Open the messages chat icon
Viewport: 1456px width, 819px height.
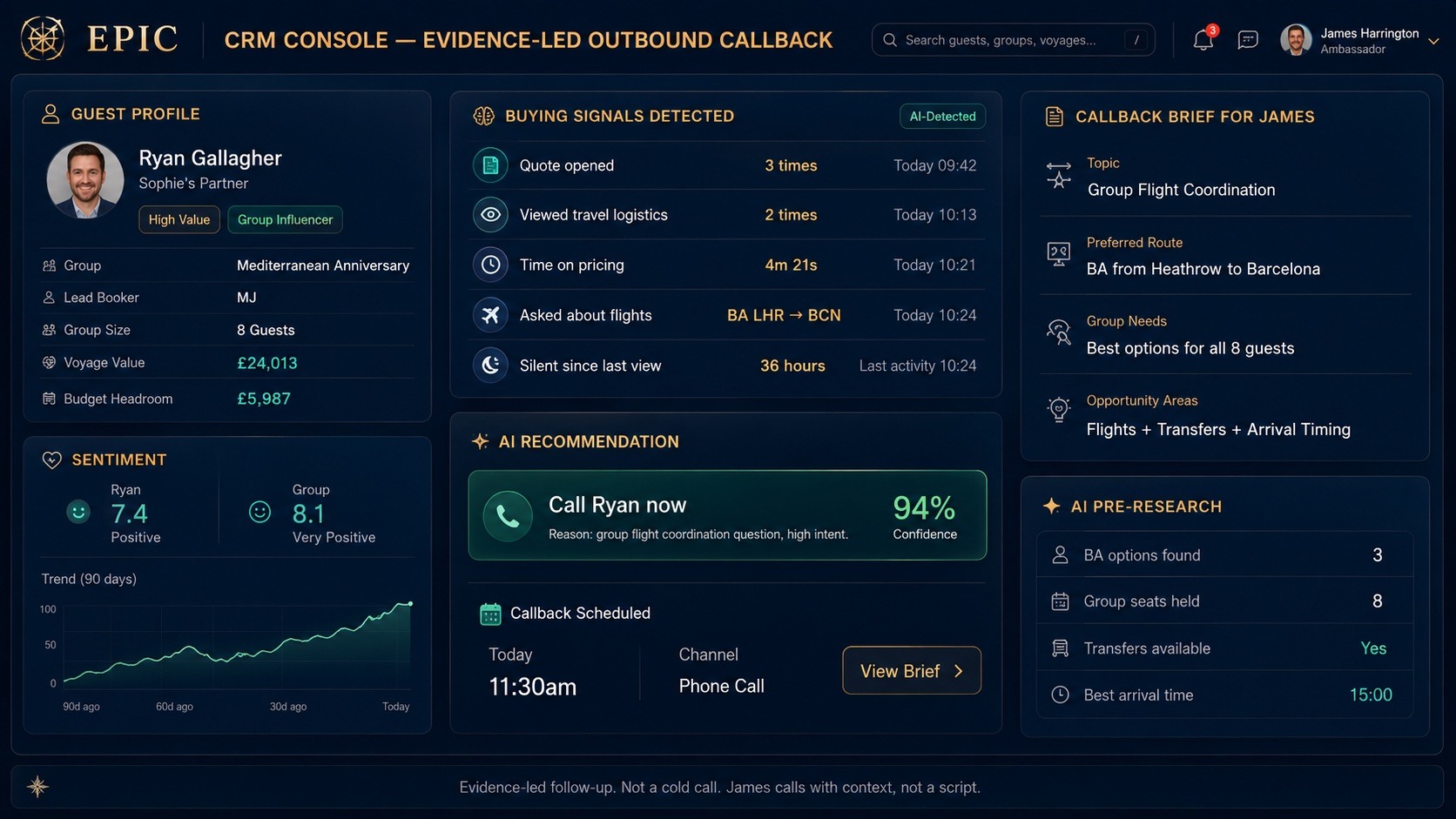1248,40
